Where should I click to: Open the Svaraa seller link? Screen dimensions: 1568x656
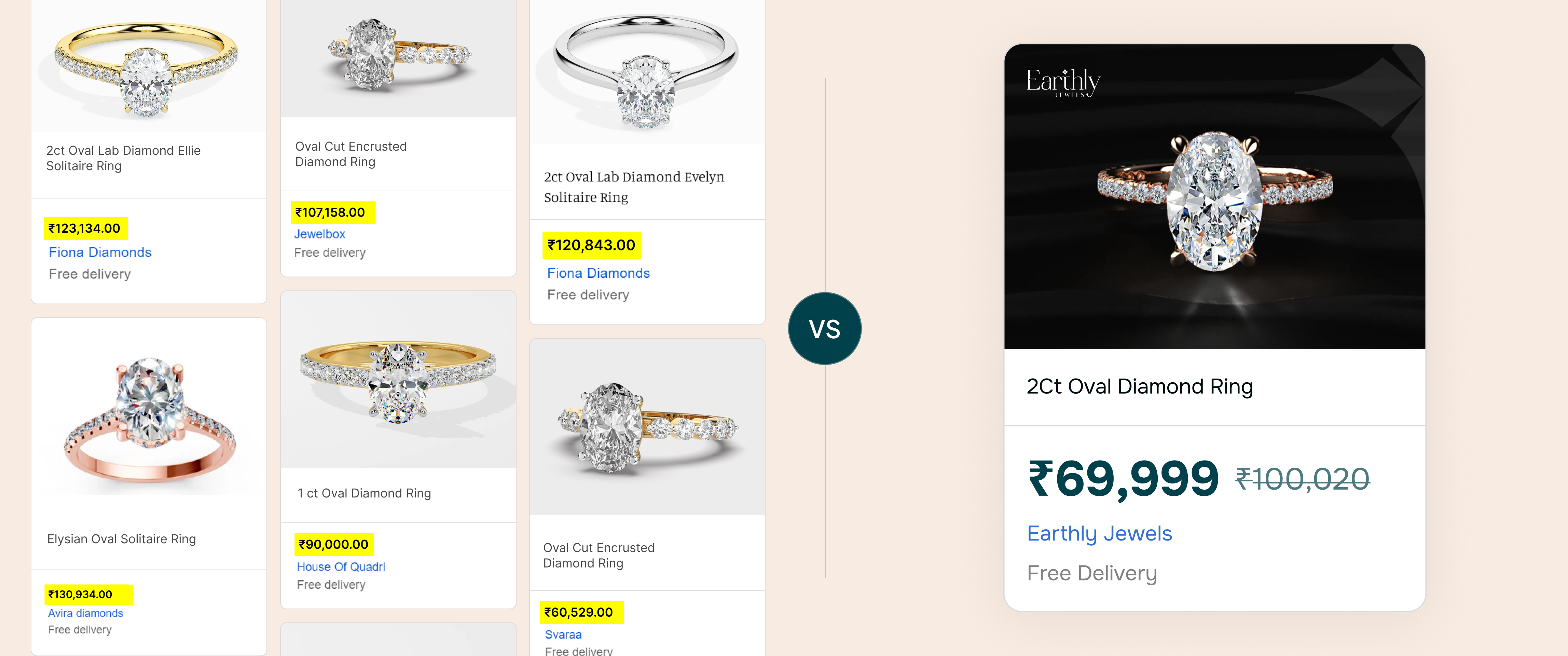pyautogui.click(x=563, y=634)
